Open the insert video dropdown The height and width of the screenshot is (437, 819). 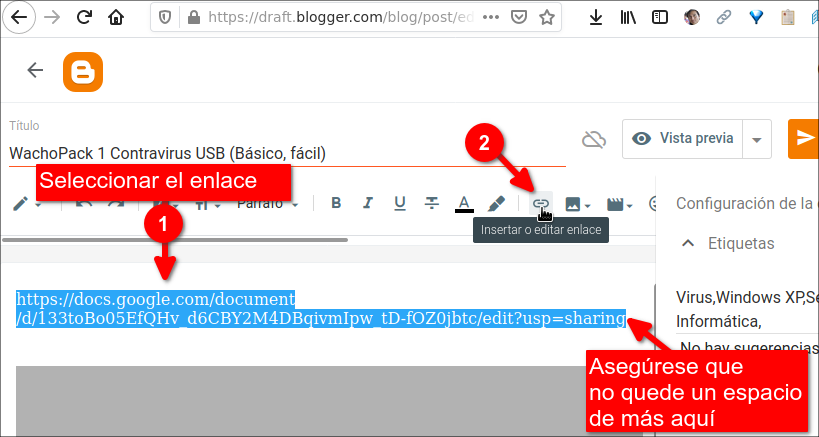point(619,205)
